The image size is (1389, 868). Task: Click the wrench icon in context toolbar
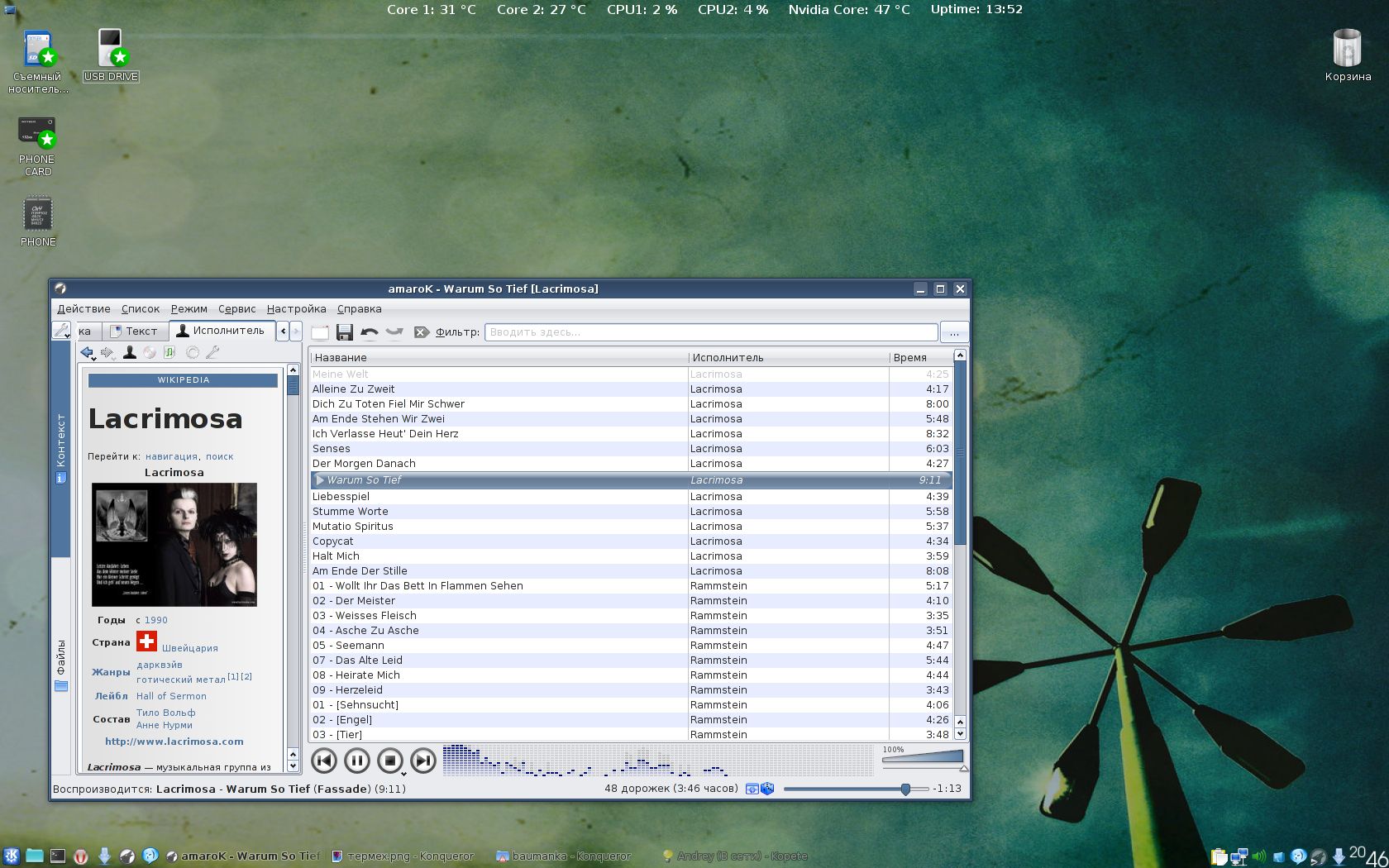point(212,353)
